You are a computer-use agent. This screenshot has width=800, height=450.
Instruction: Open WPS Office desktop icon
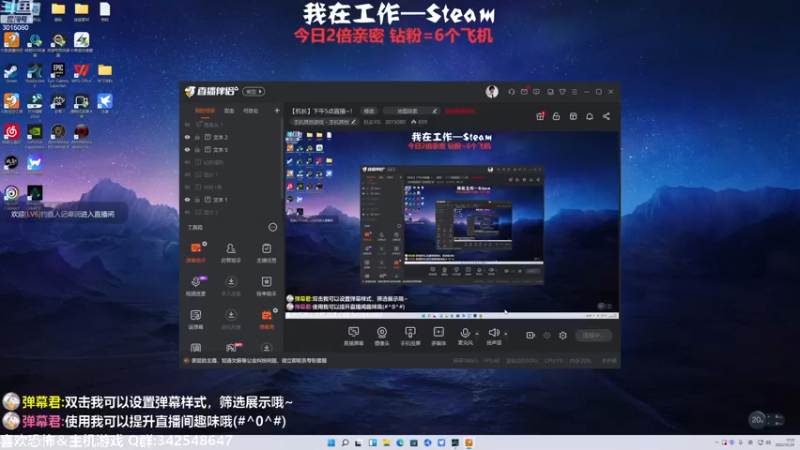(81, 73)
